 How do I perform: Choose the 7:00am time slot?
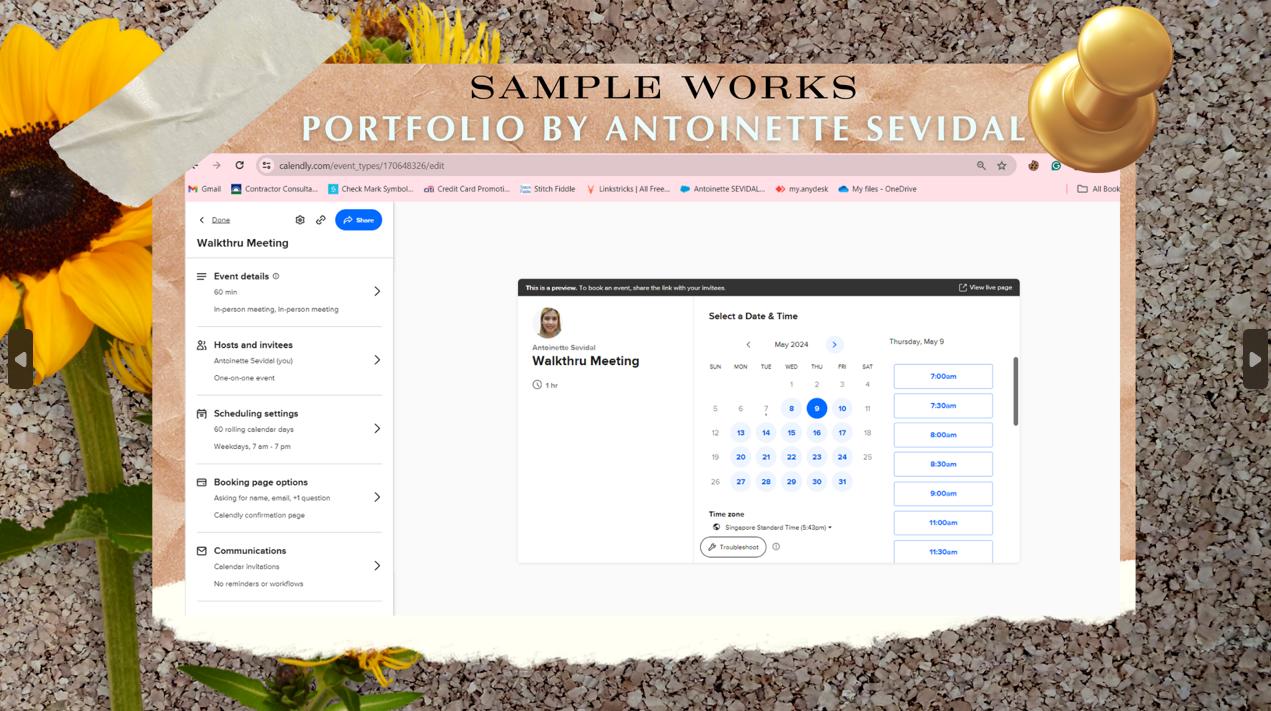click(943, 377)
